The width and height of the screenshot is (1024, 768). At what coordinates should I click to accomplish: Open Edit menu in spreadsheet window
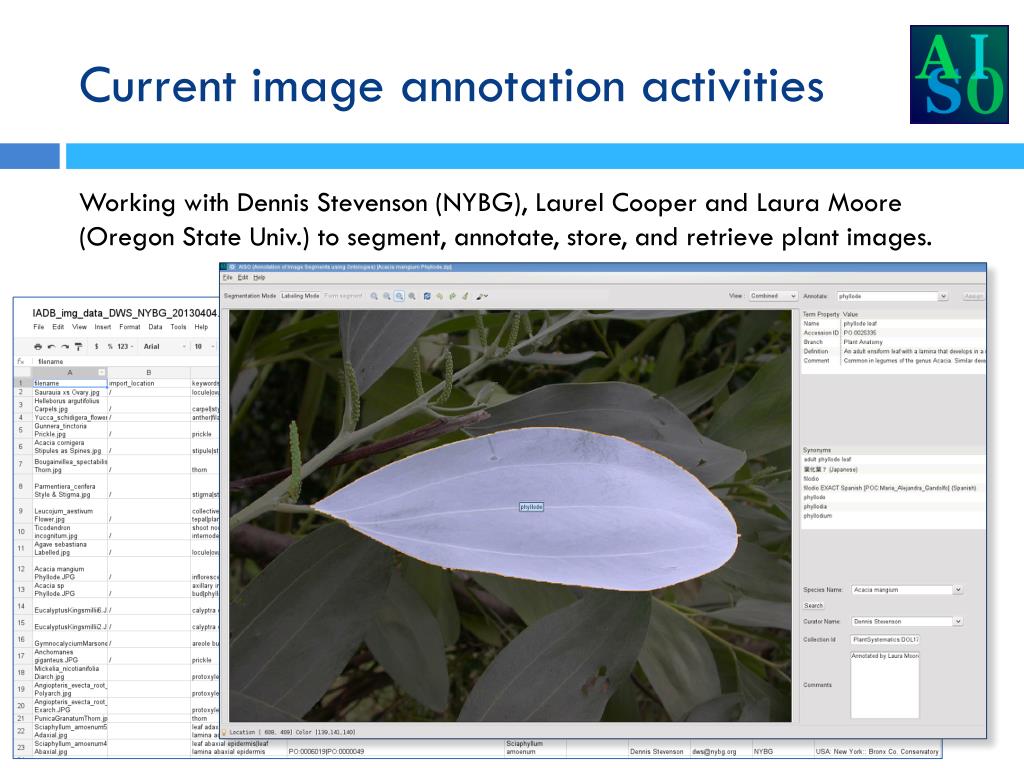58,327
